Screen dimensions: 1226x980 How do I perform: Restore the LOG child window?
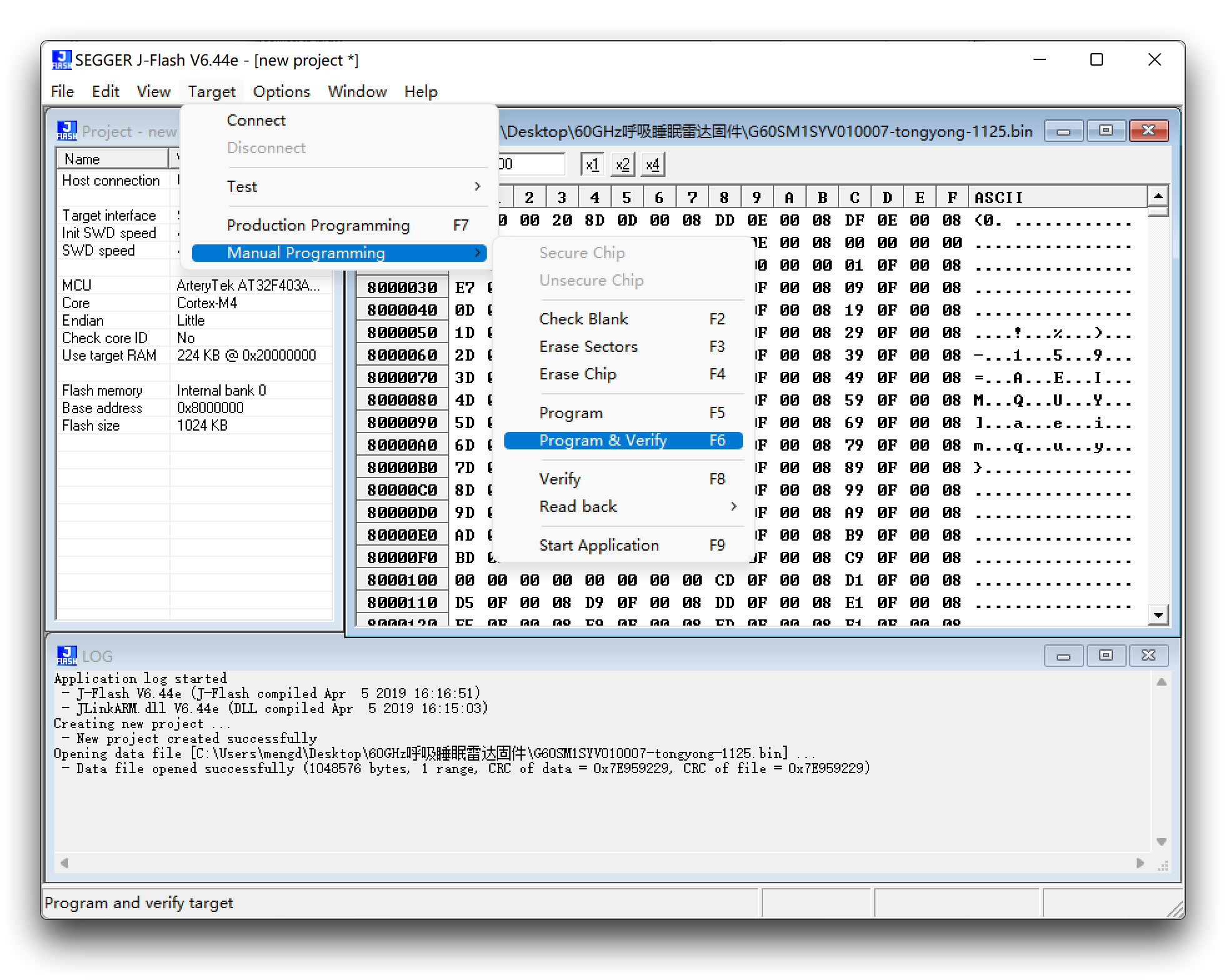(x=1105, y=656)
